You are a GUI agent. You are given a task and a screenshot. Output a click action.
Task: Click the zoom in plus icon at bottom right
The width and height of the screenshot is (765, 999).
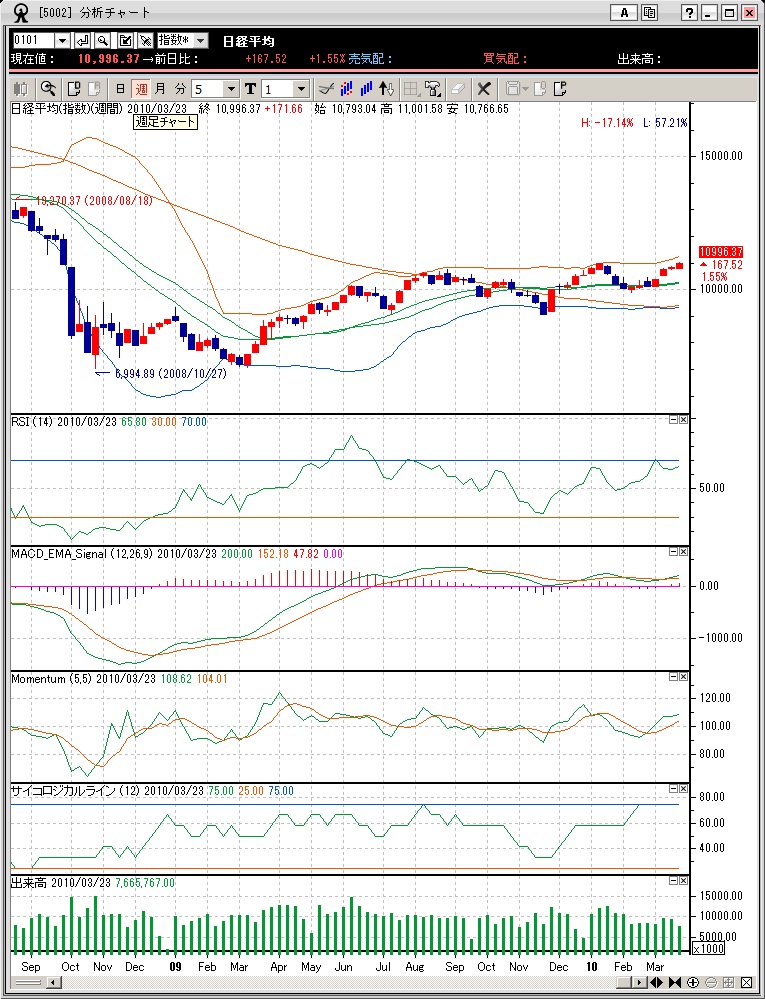[x=693, y=983]
